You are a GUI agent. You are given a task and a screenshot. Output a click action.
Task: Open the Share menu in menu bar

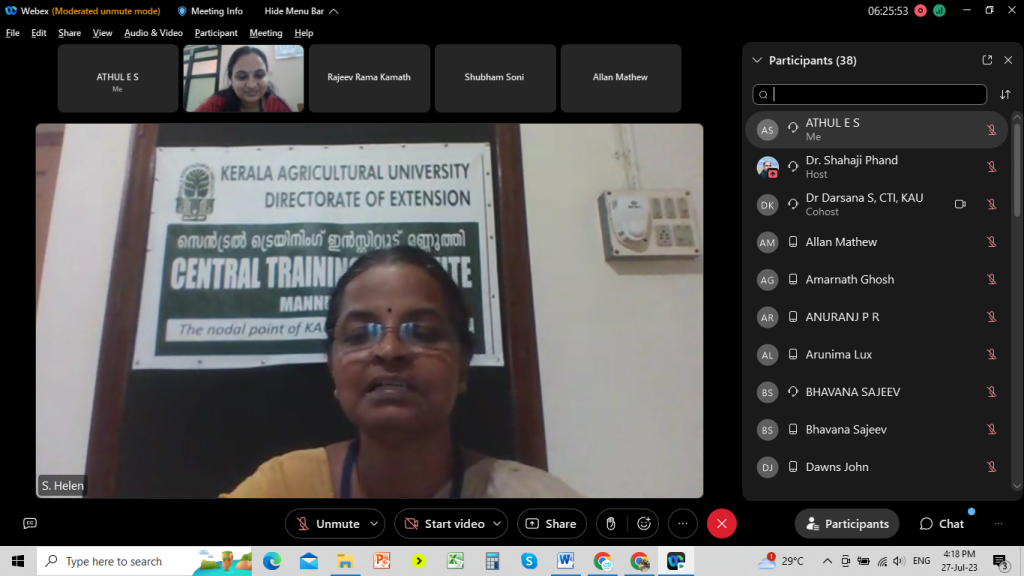click(x=69, y=33)
